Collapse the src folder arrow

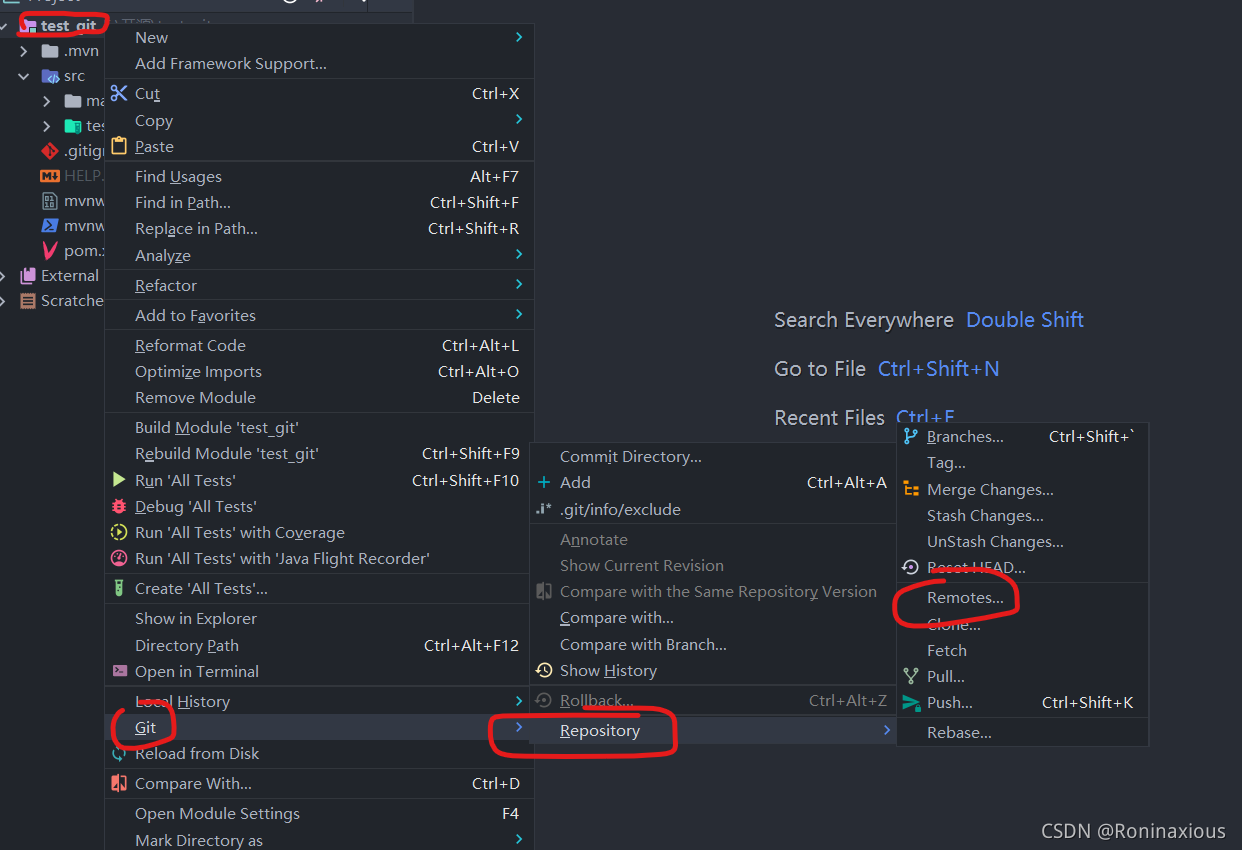[24, 76]
